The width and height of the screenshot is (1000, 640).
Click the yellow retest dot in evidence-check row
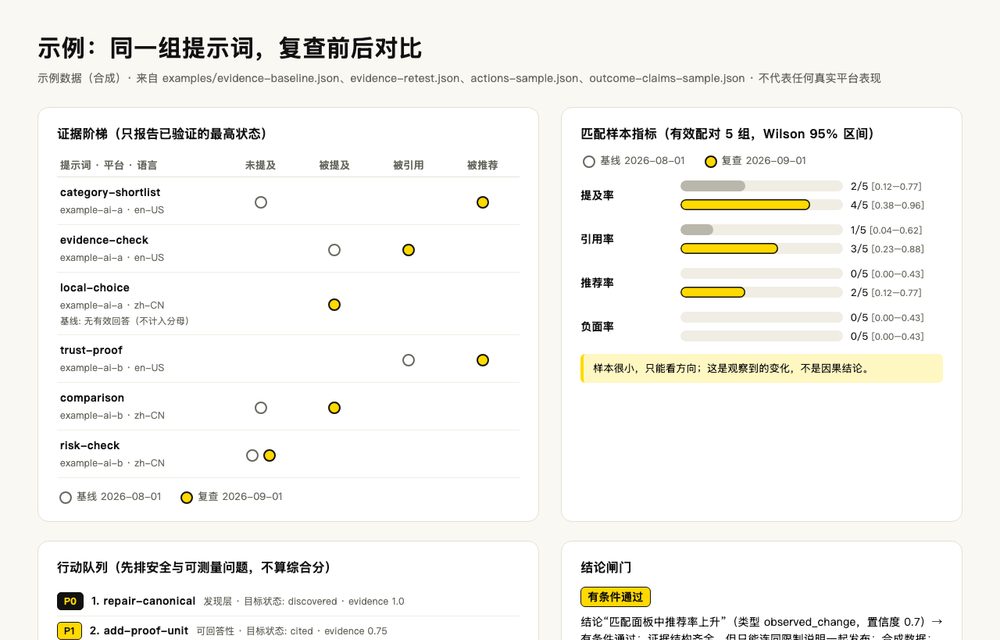click(409, 250)
